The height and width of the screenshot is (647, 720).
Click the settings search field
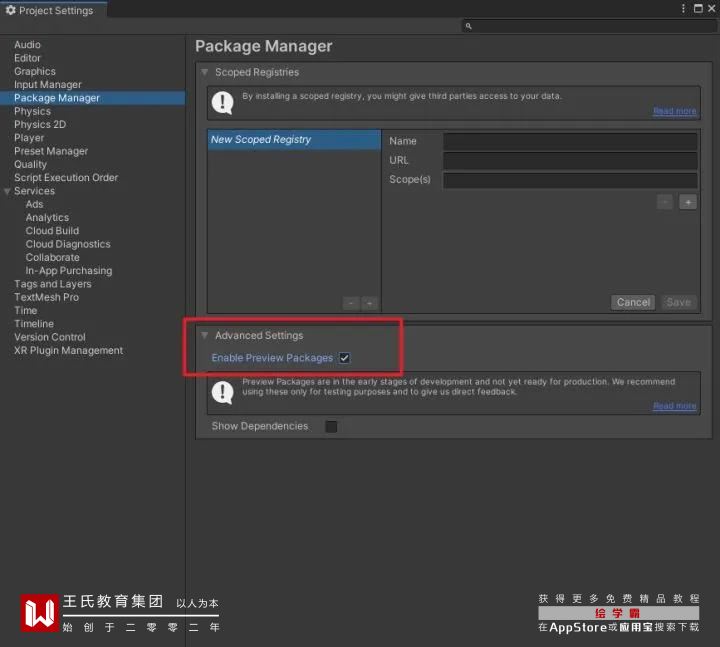click(x=589, y=26)
